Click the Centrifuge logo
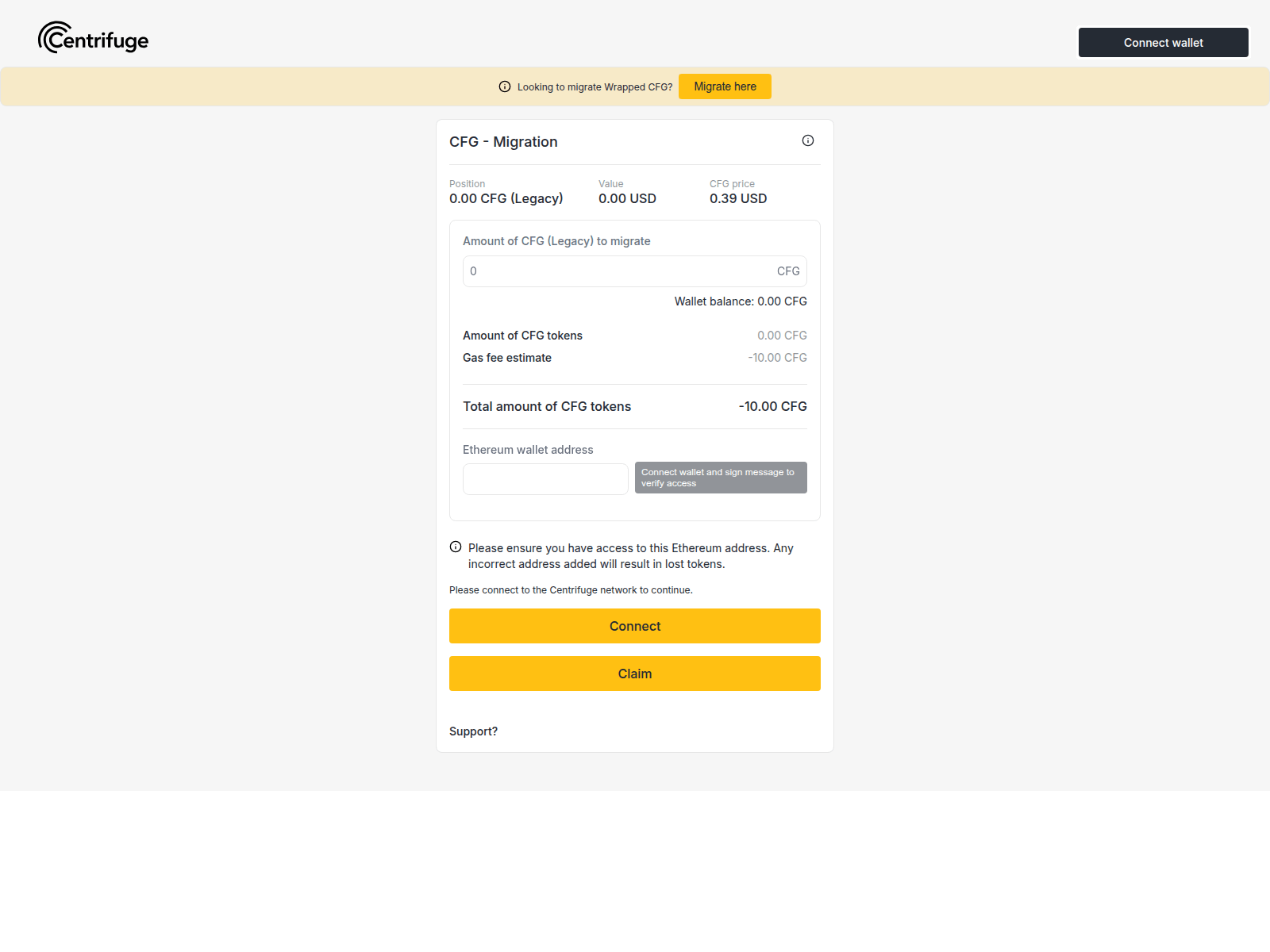The image size is (1270, 952). pos(94,38)
